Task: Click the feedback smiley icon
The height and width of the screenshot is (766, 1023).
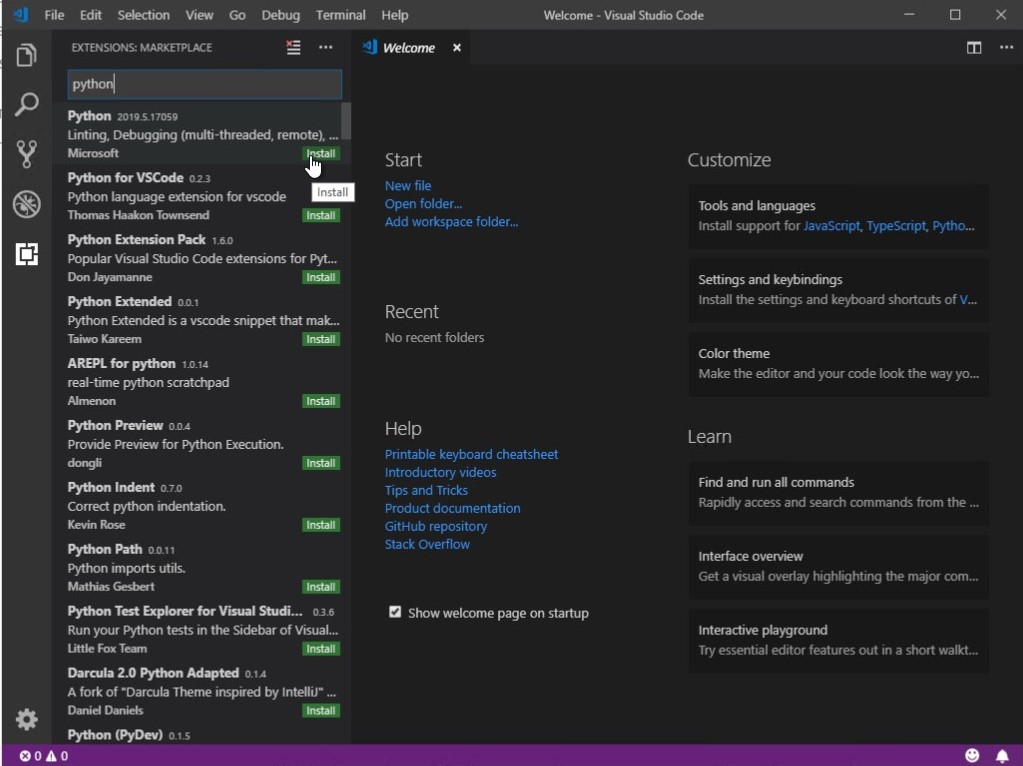Action: pos(972,756)
